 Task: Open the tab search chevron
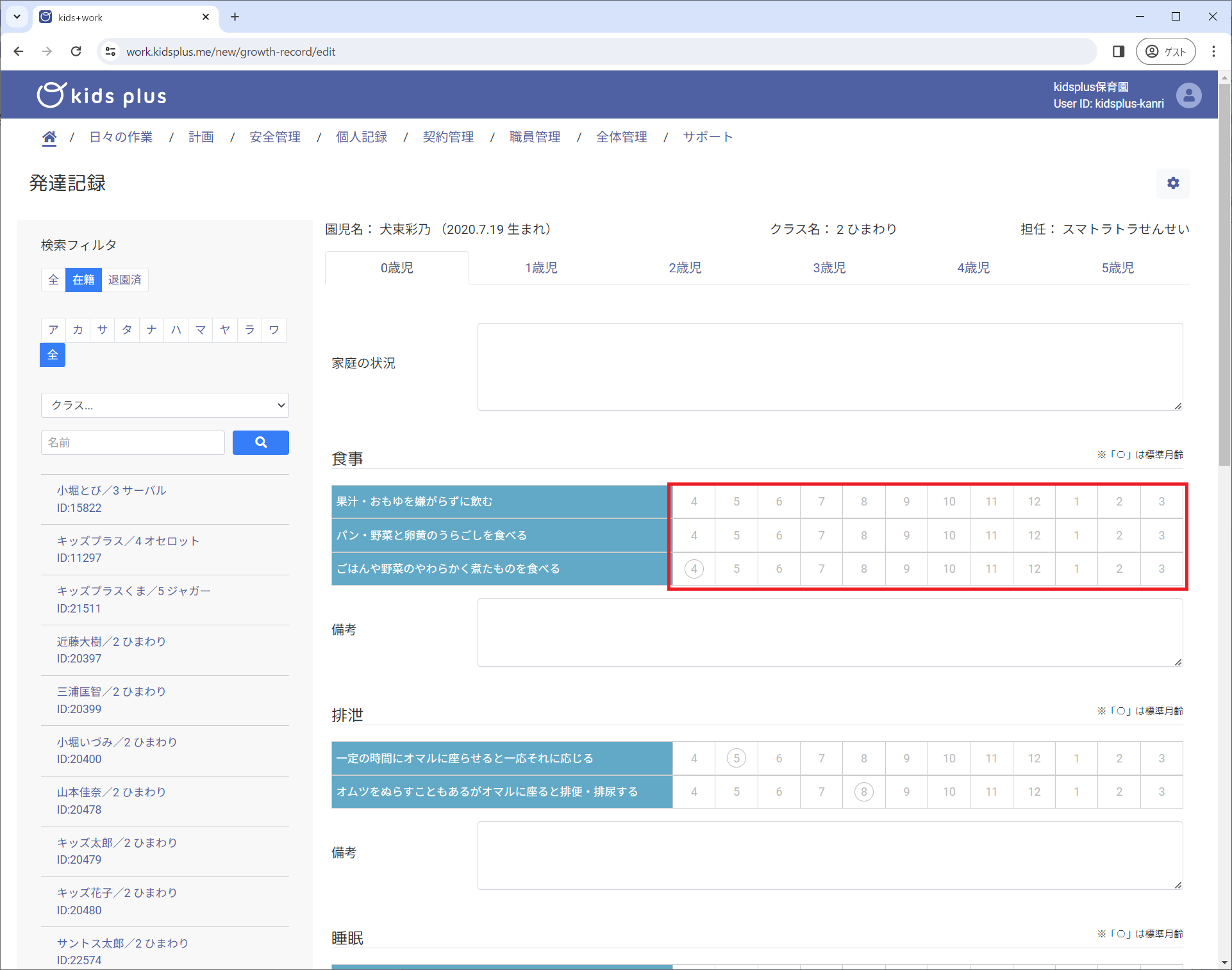17,17
